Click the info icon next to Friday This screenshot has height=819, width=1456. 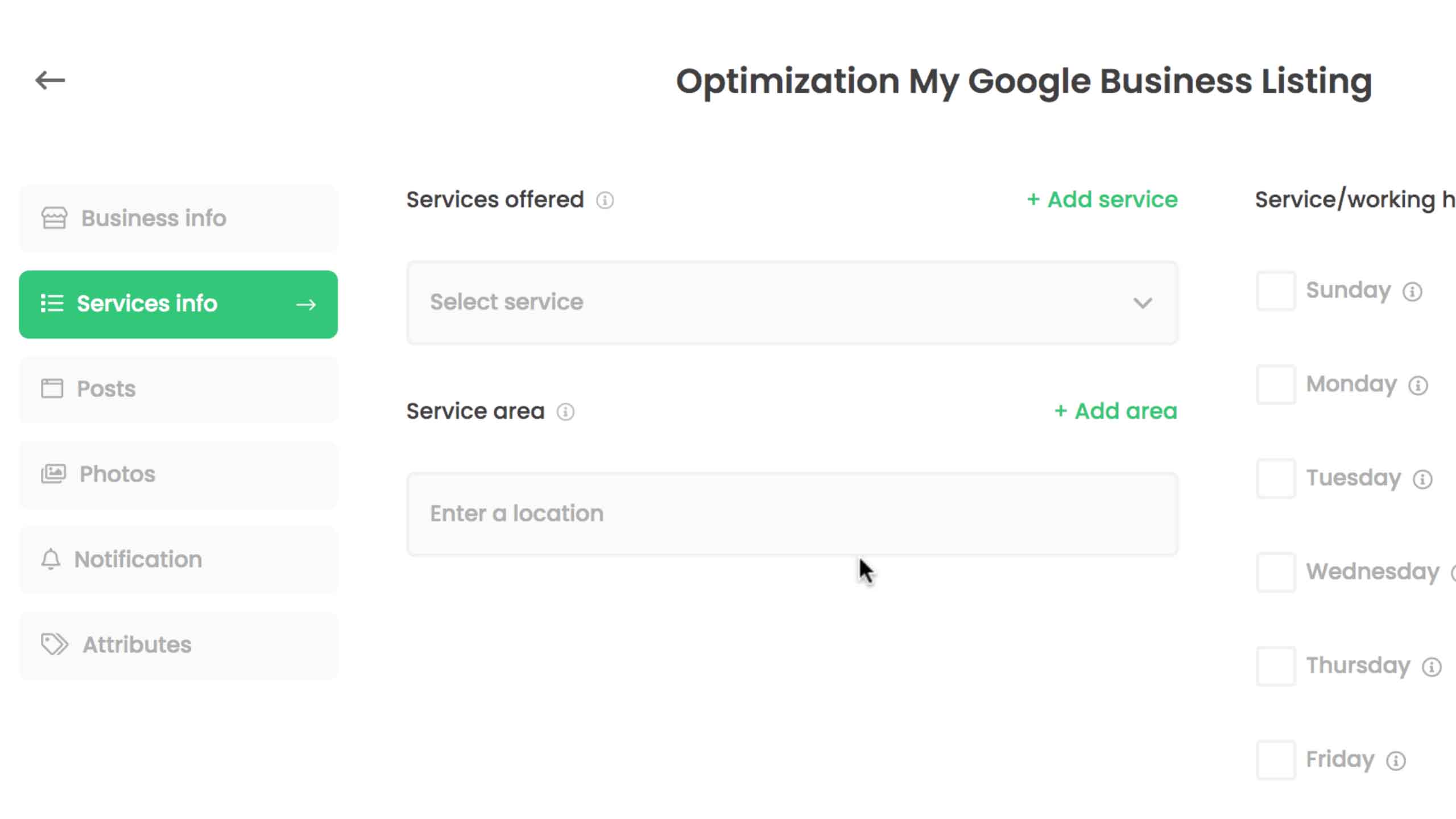tap(1396, 761)
